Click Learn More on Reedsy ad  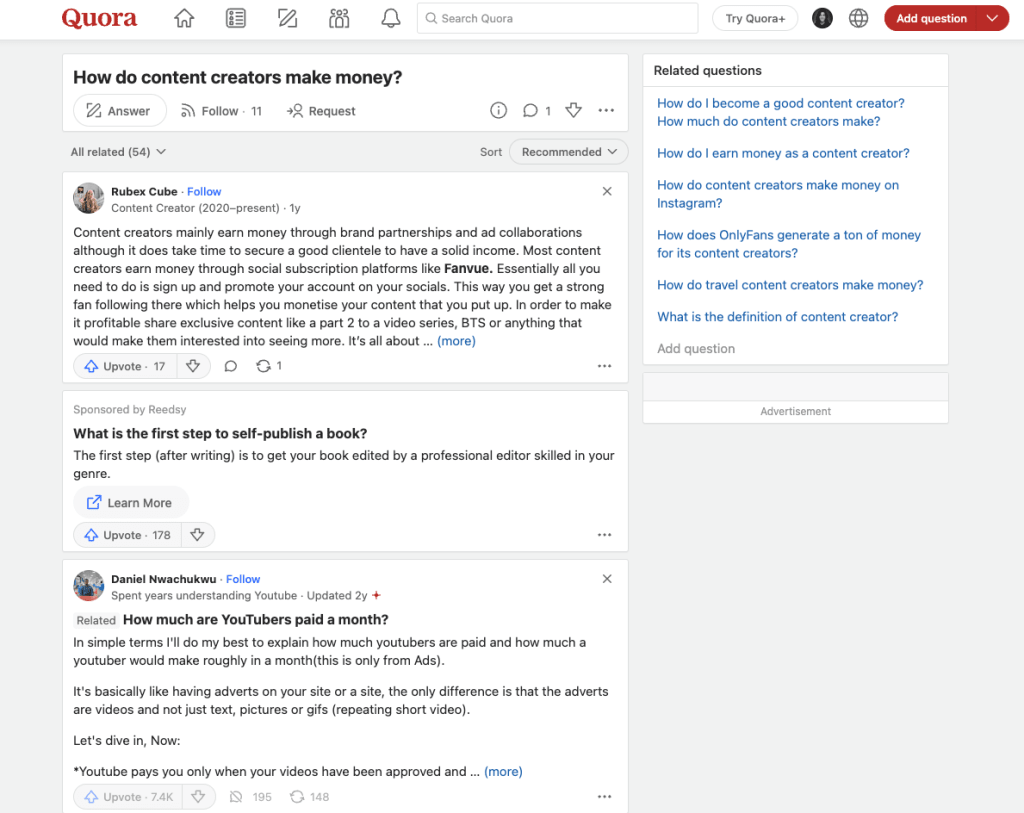pyautogui.click(x=131, y=502)
